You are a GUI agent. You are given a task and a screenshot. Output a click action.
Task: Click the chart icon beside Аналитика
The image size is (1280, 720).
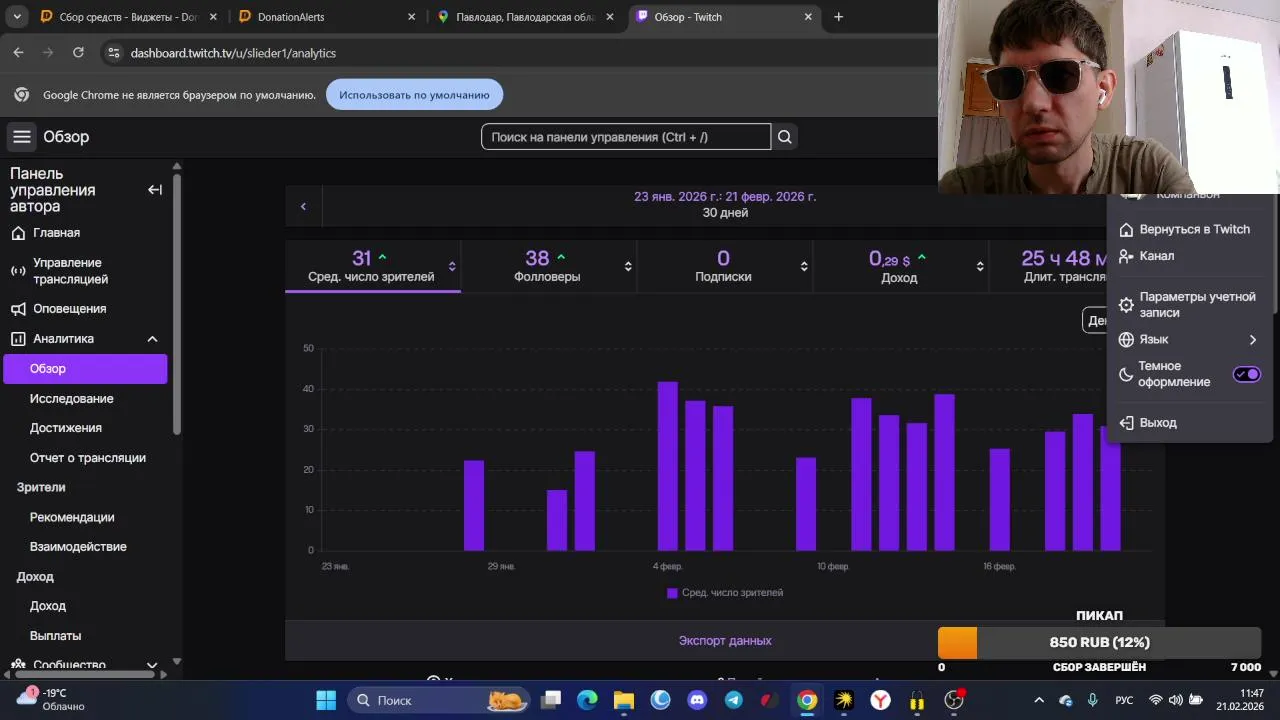pyautogui.click(x=18, y=339)
